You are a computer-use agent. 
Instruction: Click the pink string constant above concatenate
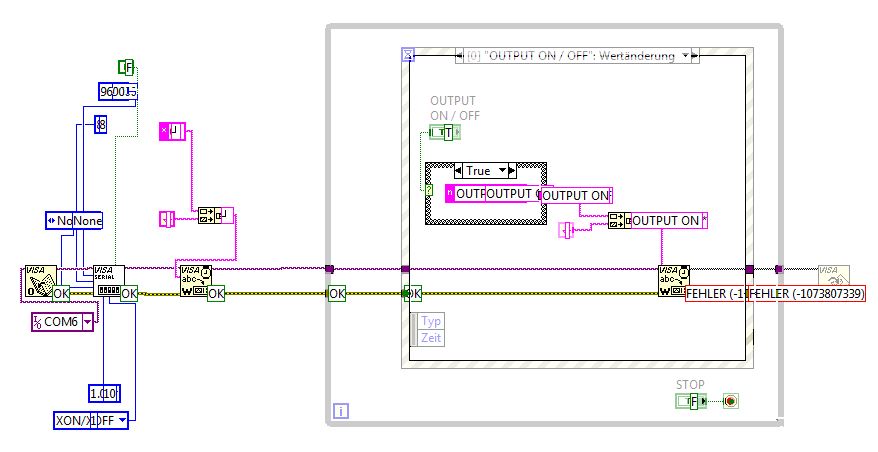(x=172, y=132)
